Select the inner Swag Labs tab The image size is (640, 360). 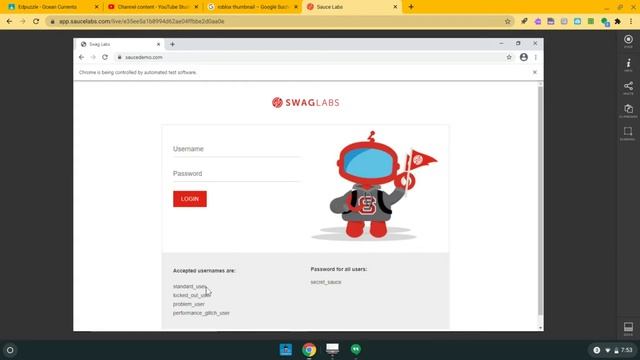pos(120,44)
